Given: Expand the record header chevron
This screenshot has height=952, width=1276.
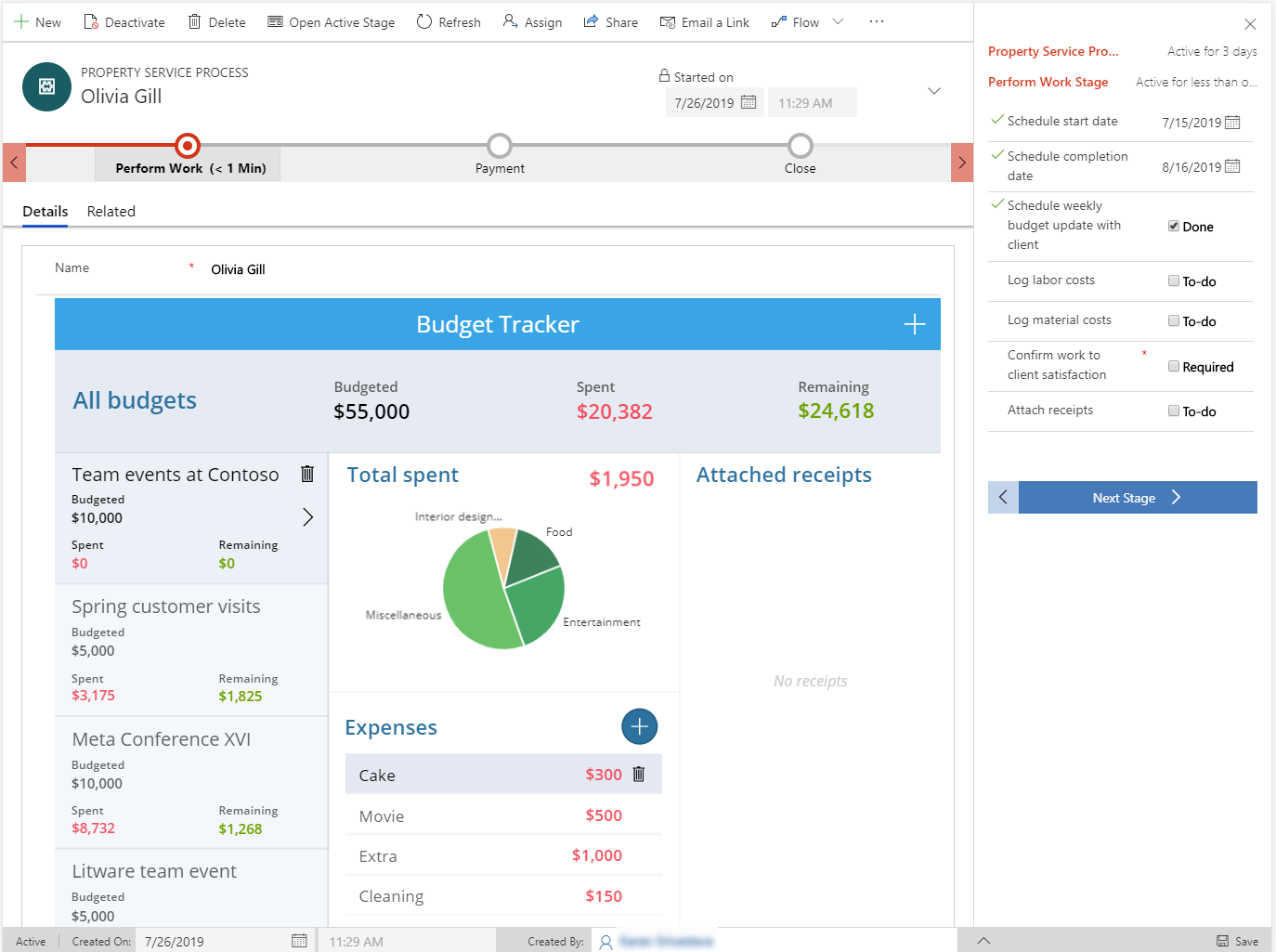Looking at the screenshot, I should [934, 91].
